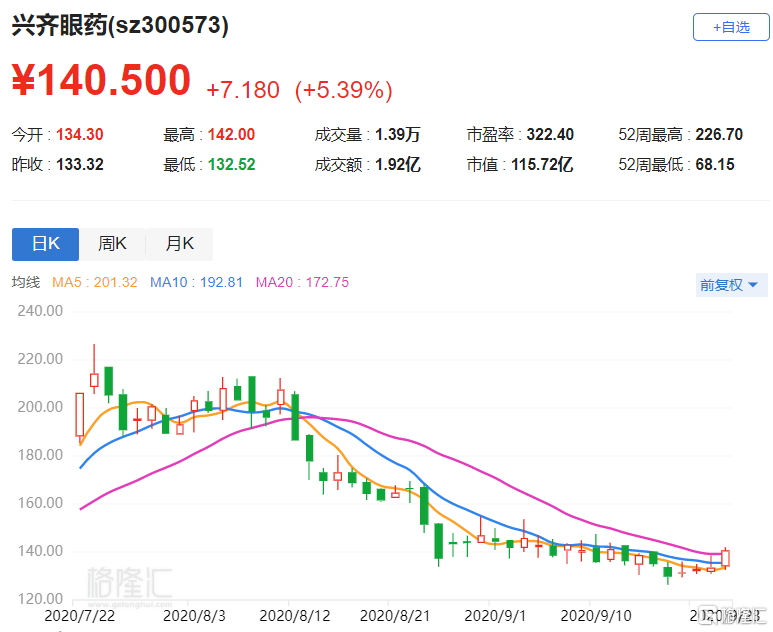Screen dimensions: 773x632
Task: Click the 2020/9/10 date axis label
Action: click(596, 616)
